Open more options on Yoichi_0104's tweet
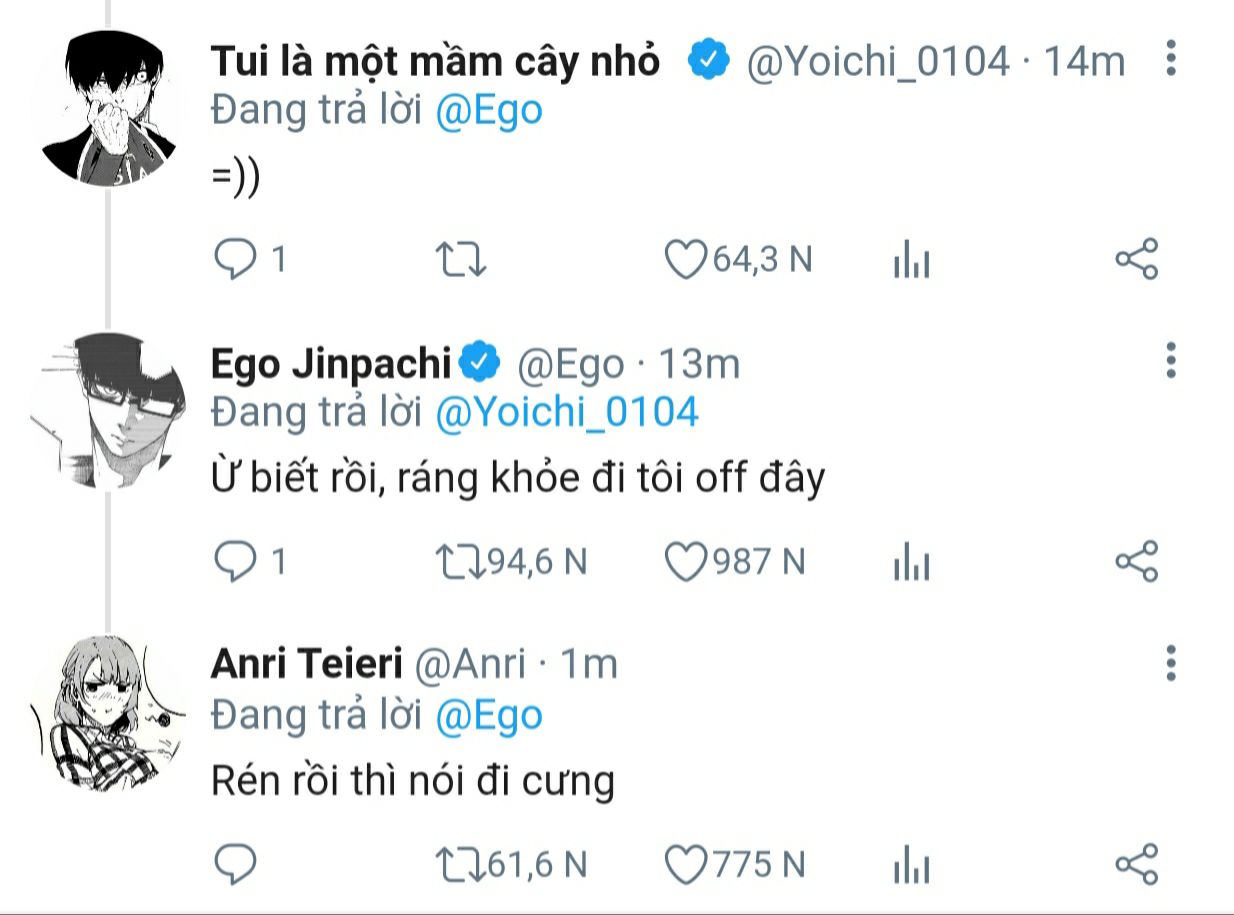The width and height of the screenshot is (1234, 915). [x=1171, y=59]
